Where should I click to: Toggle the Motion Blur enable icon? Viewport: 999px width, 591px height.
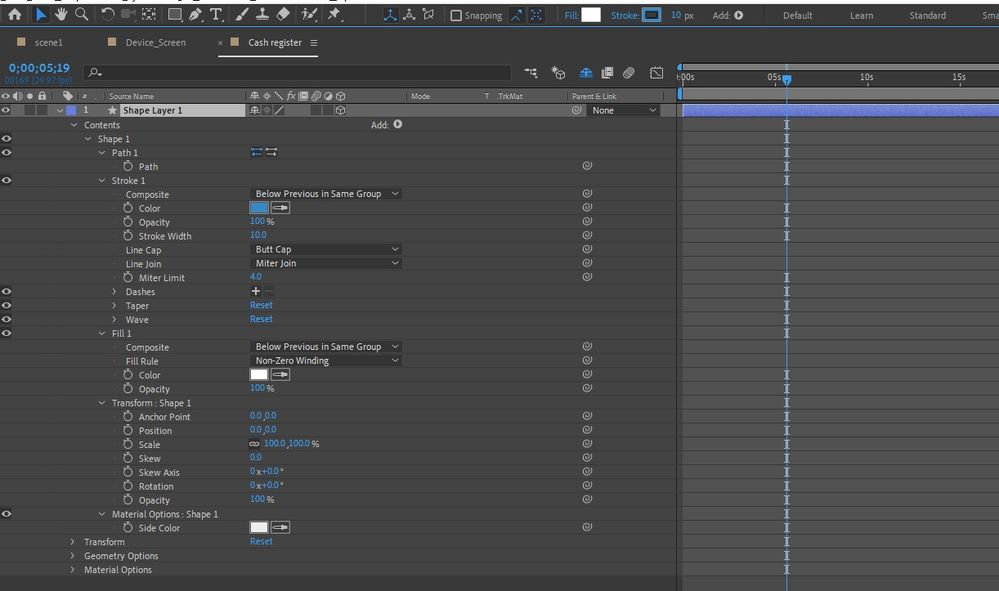tap(628, 73)
